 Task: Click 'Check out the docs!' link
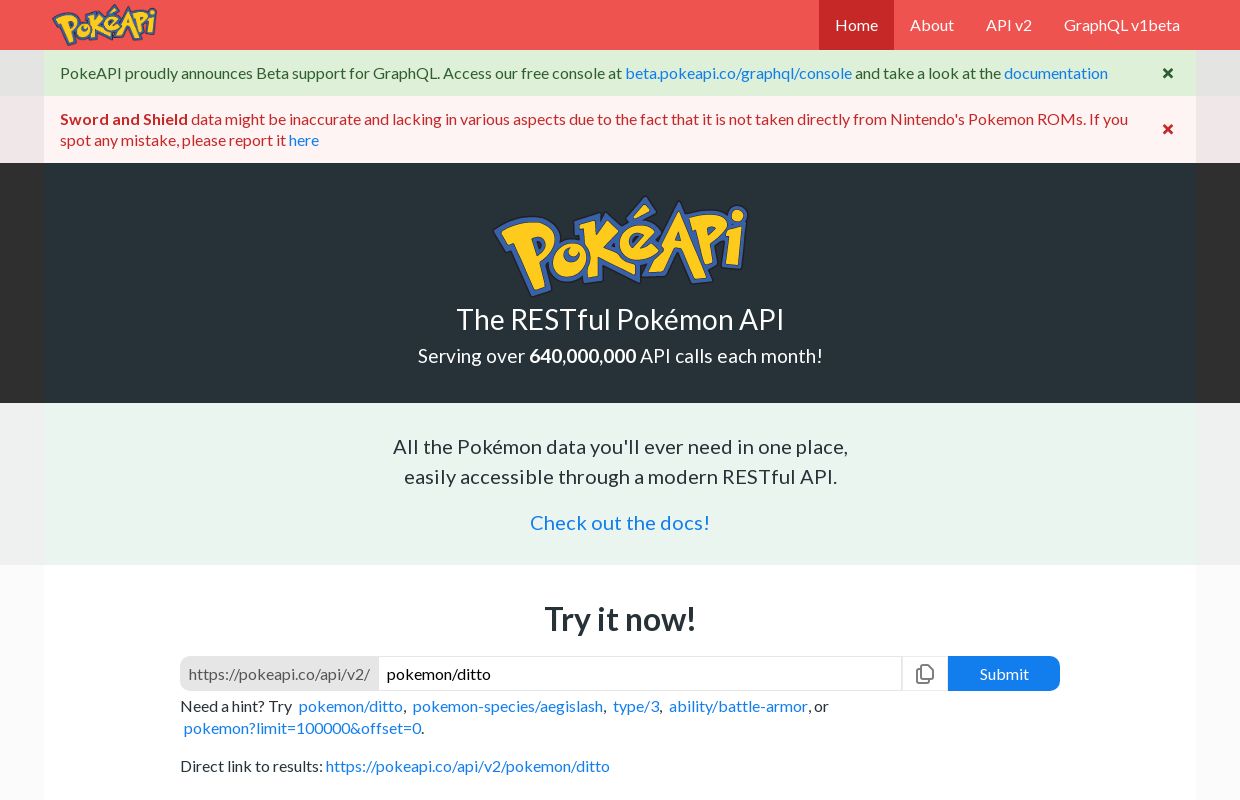coord(620,523)
